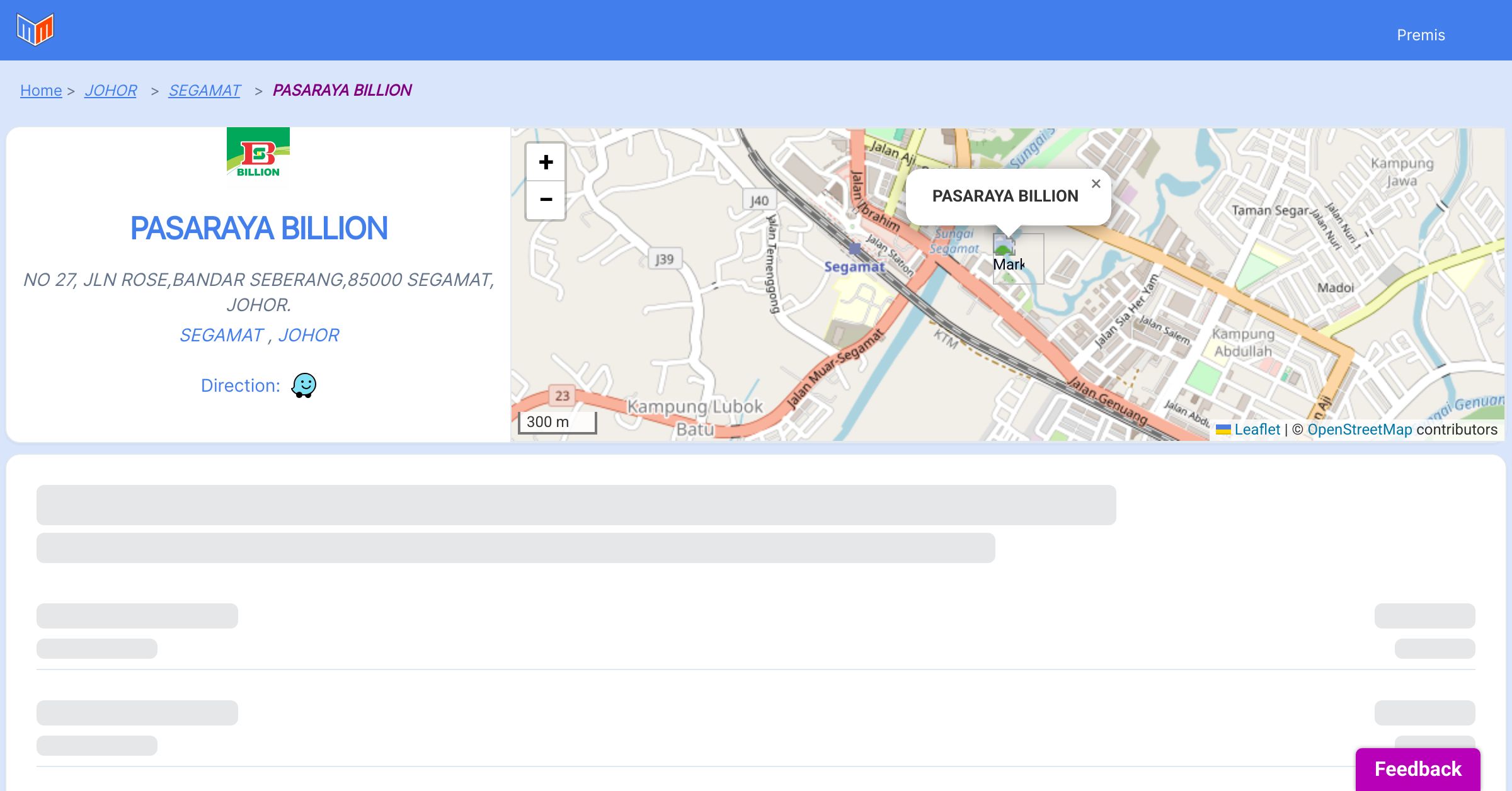Click the PASARAYA BILLION store title

coord(258,228)
